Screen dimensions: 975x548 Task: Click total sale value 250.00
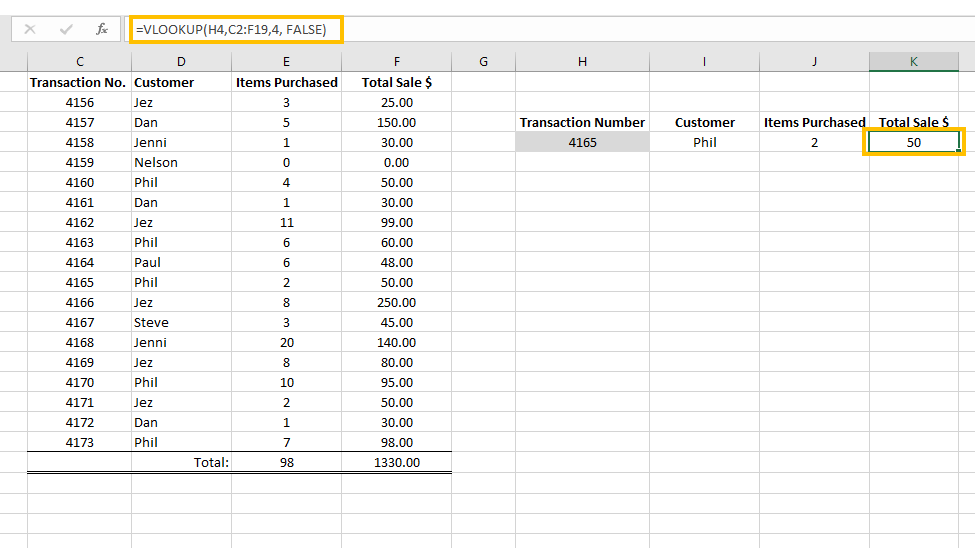(x=397, y=302)
